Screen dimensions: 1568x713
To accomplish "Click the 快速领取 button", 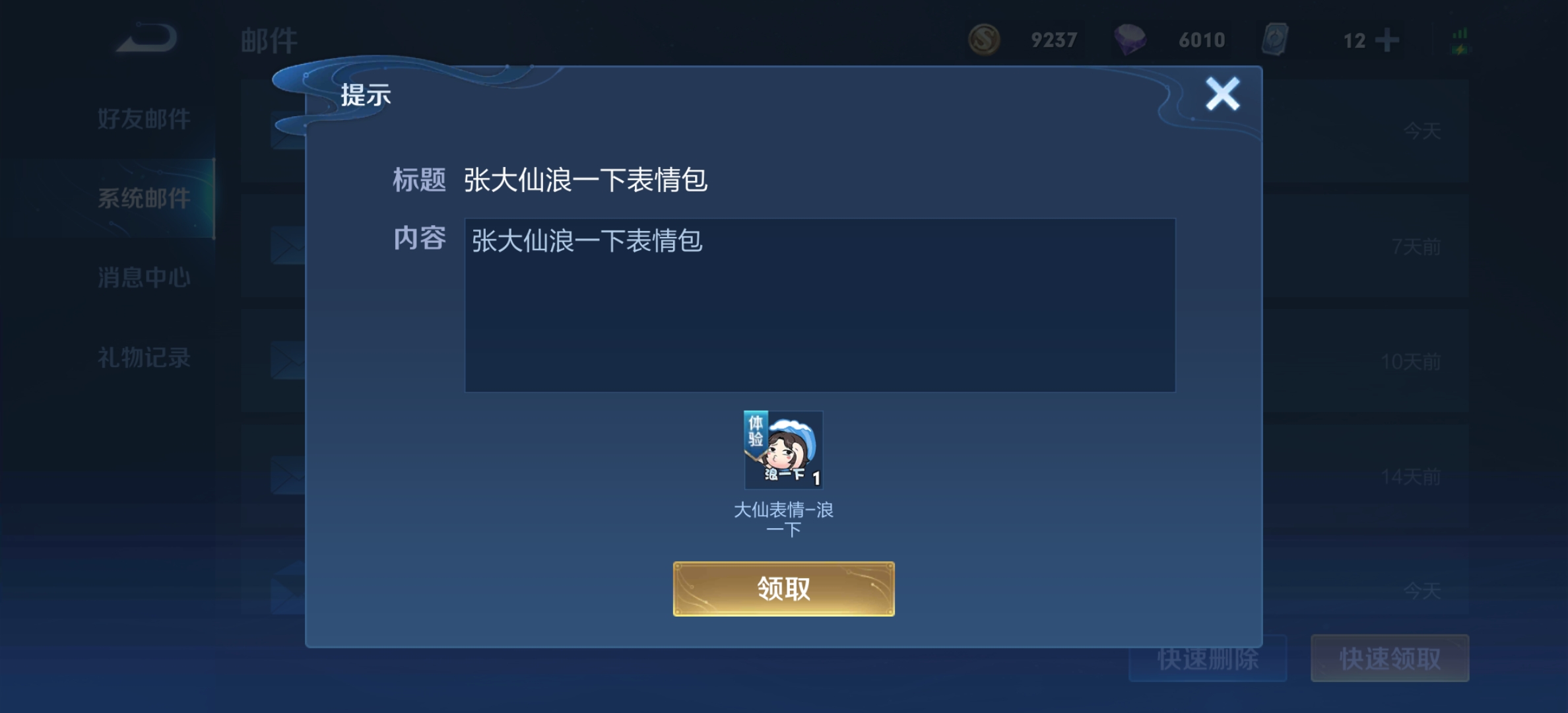I will [x=1390, y=658].
